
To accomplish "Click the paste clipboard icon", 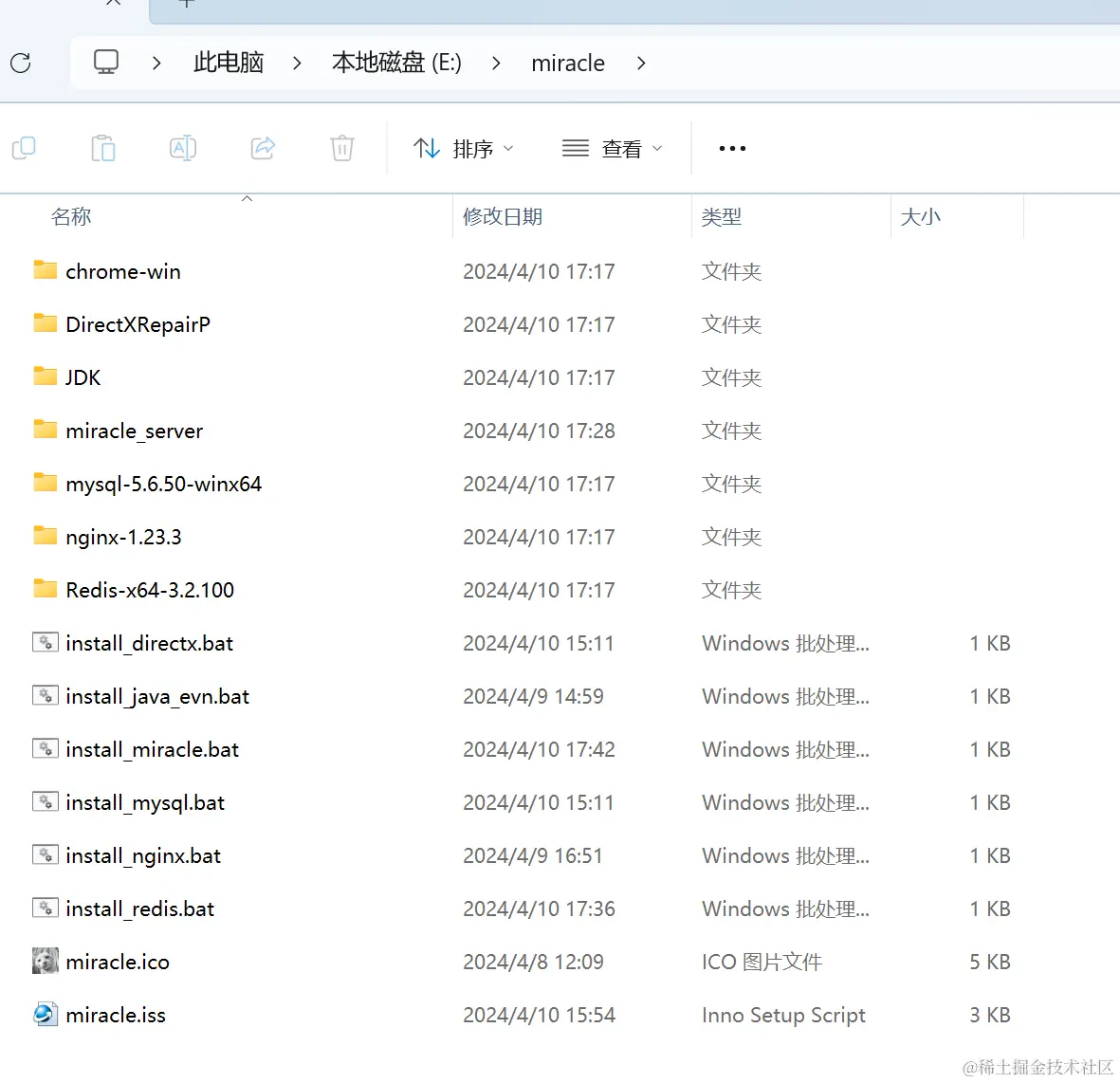I will [103, 148].
